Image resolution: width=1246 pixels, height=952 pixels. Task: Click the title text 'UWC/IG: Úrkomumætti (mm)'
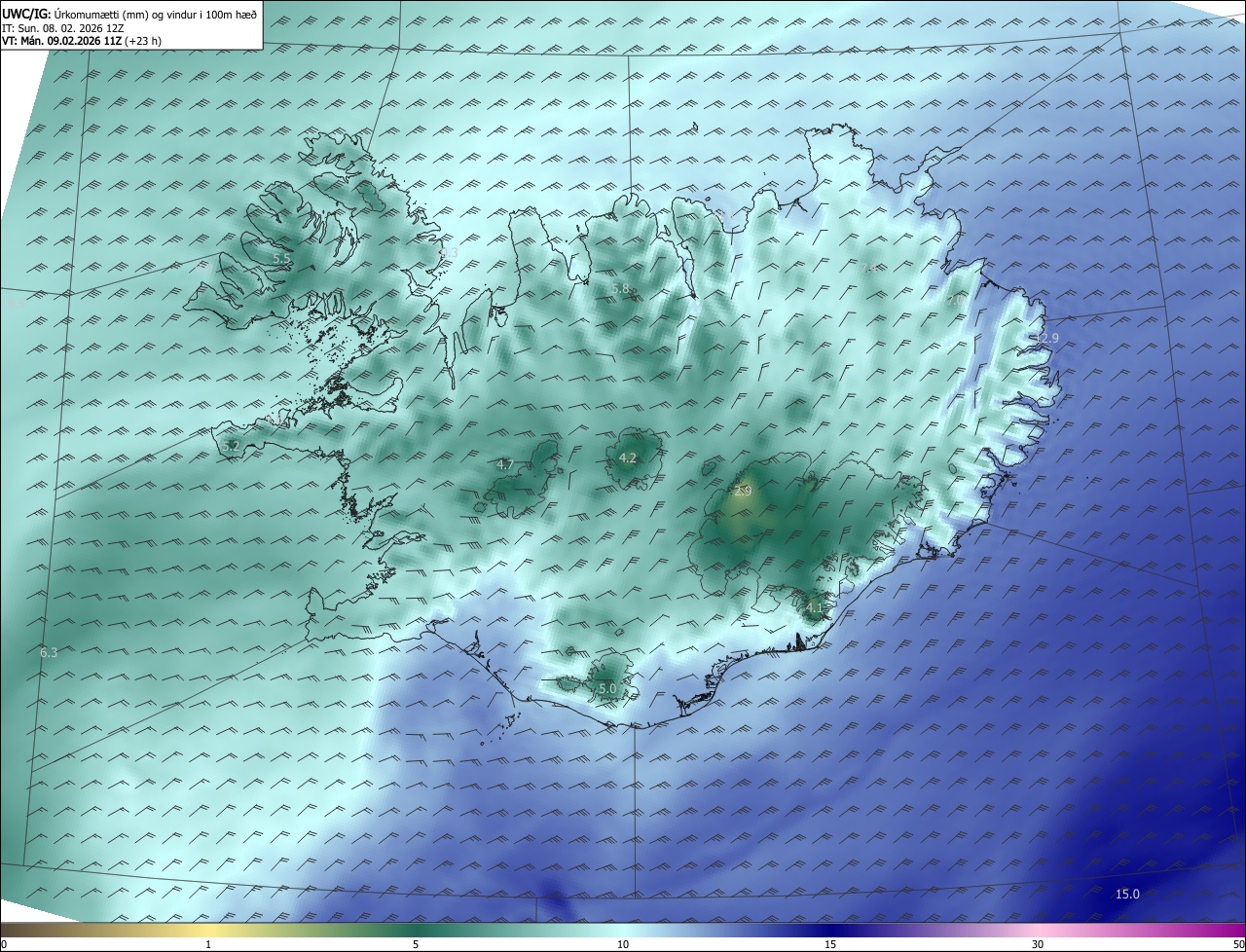(73, 15)
